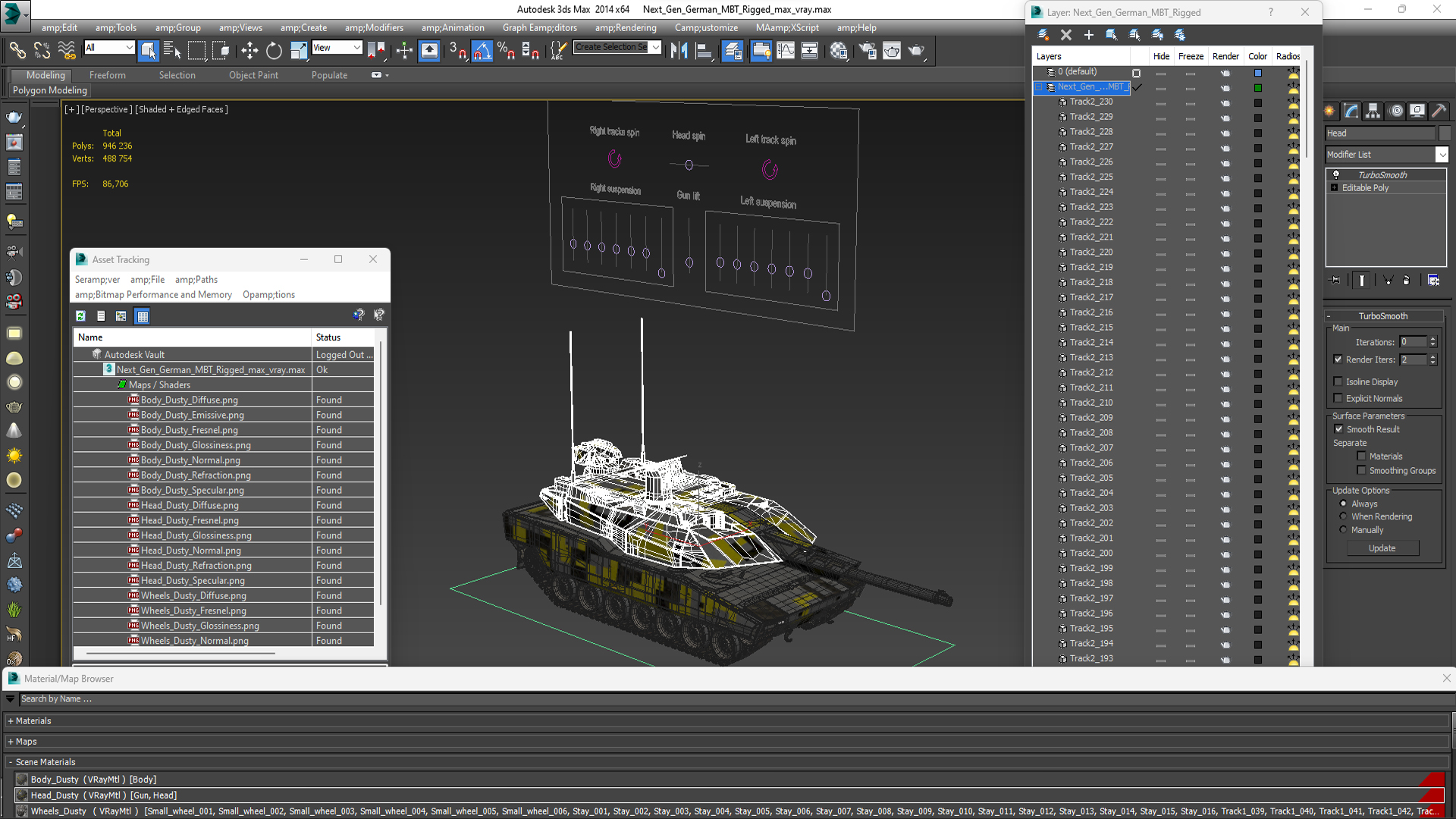Open the Utilities hammer tab
The height and width of the screenshot is (819, 1456).
click(x=1439, y=111)
